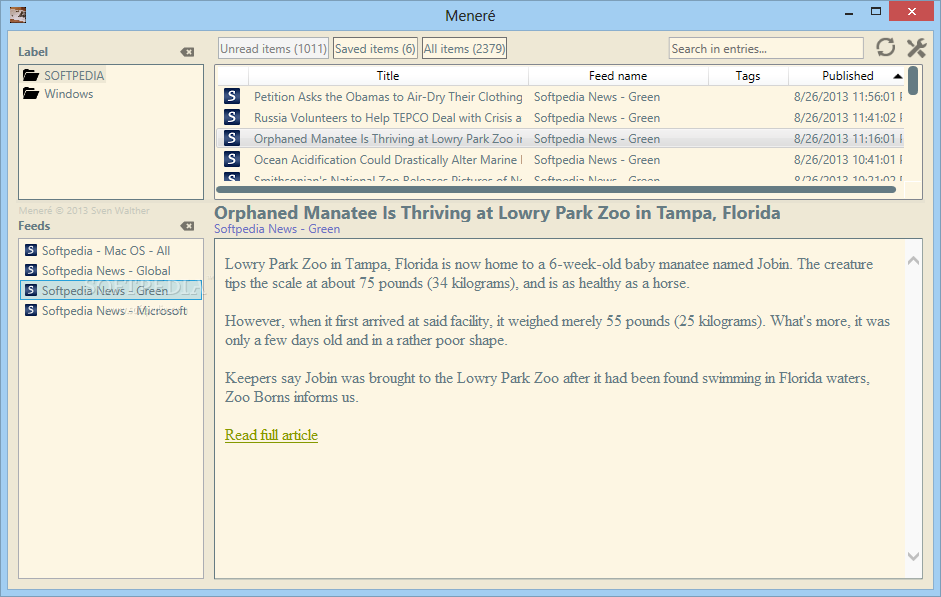Select the Windows label
Image resolution: width=941 pixels, height=597 pixels.
(x=68, y=94)
